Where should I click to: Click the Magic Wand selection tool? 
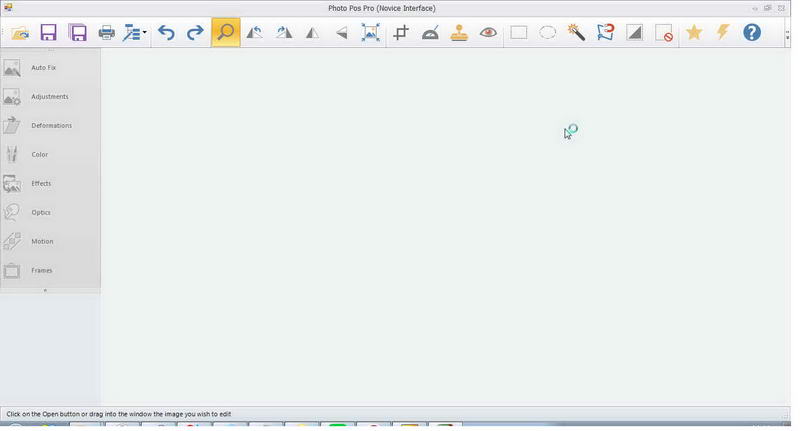(x=576, y=33)
